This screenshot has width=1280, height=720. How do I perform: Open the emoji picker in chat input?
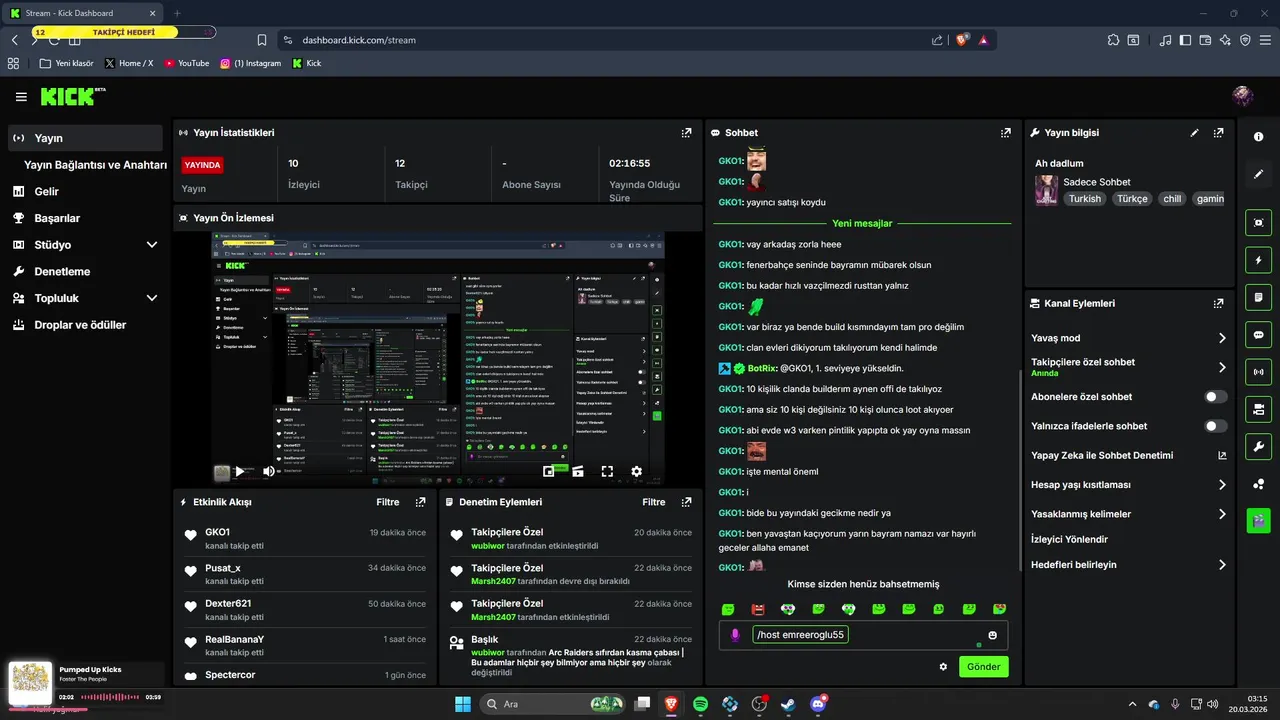click(992, 635)
